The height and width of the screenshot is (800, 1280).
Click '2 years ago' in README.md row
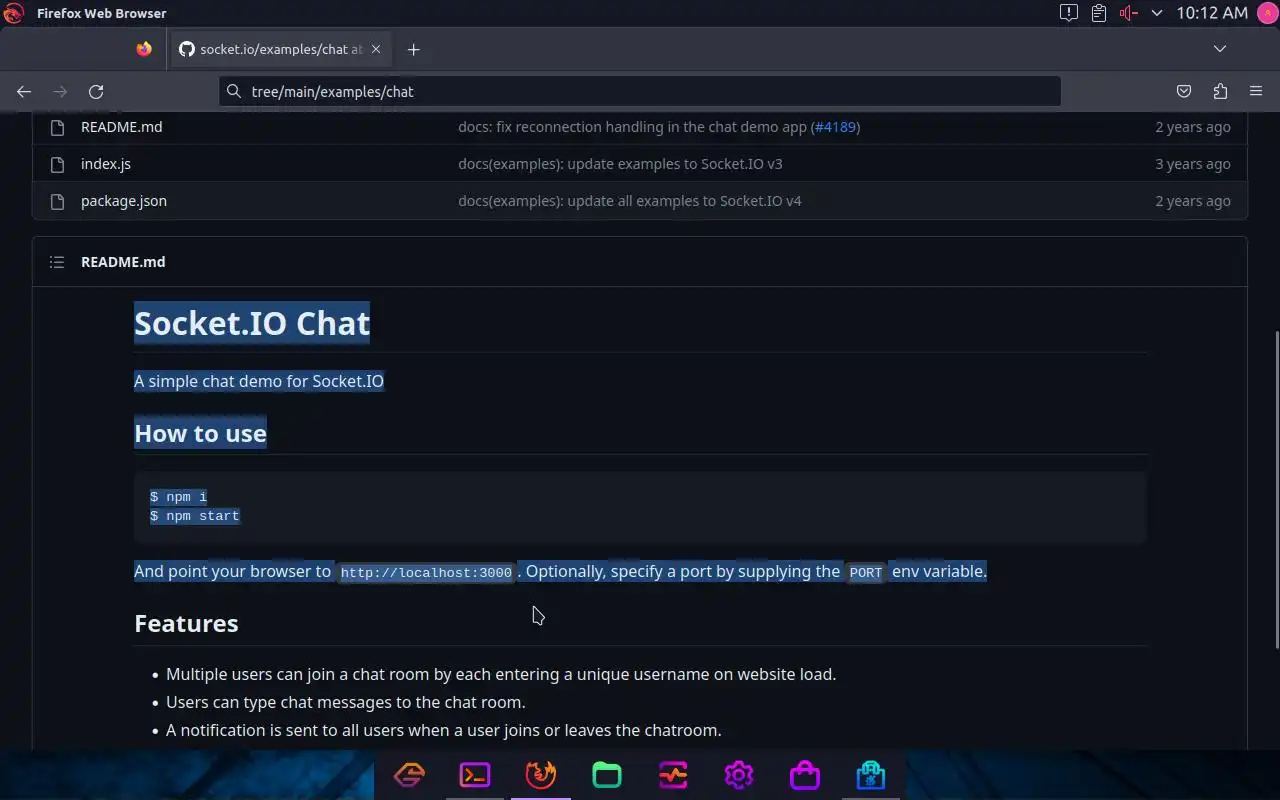pos(1193,127)
